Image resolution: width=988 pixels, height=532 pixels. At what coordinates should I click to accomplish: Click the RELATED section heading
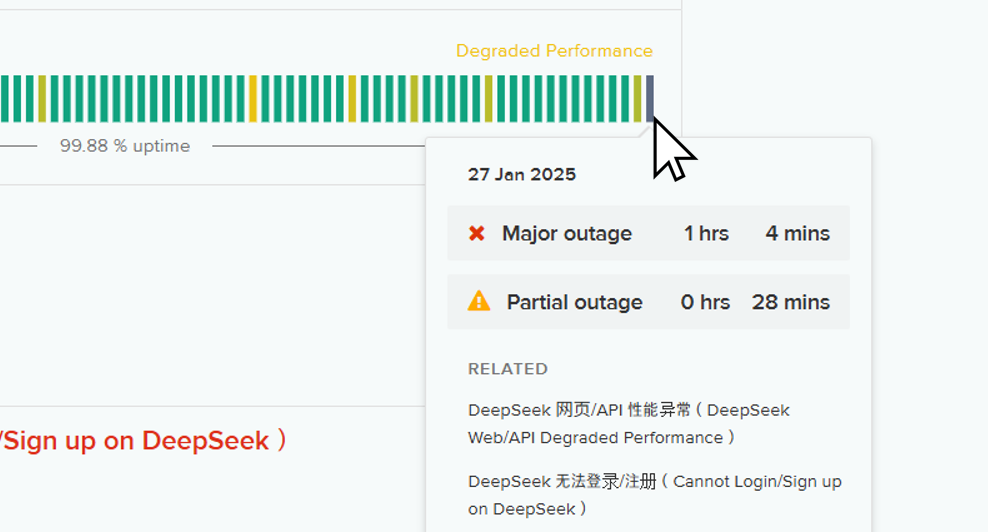click(x=508, y=369)
